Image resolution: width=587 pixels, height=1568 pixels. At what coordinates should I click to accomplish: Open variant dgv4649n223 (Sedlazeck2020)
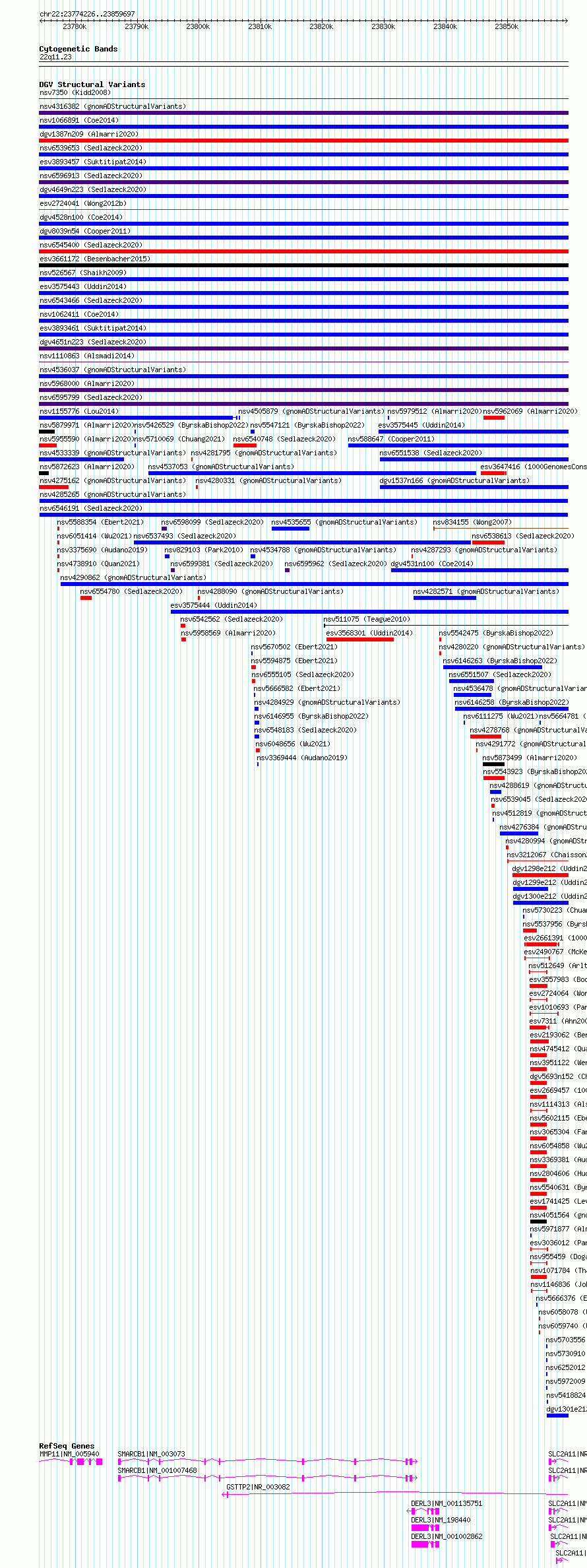click(93, 189)
